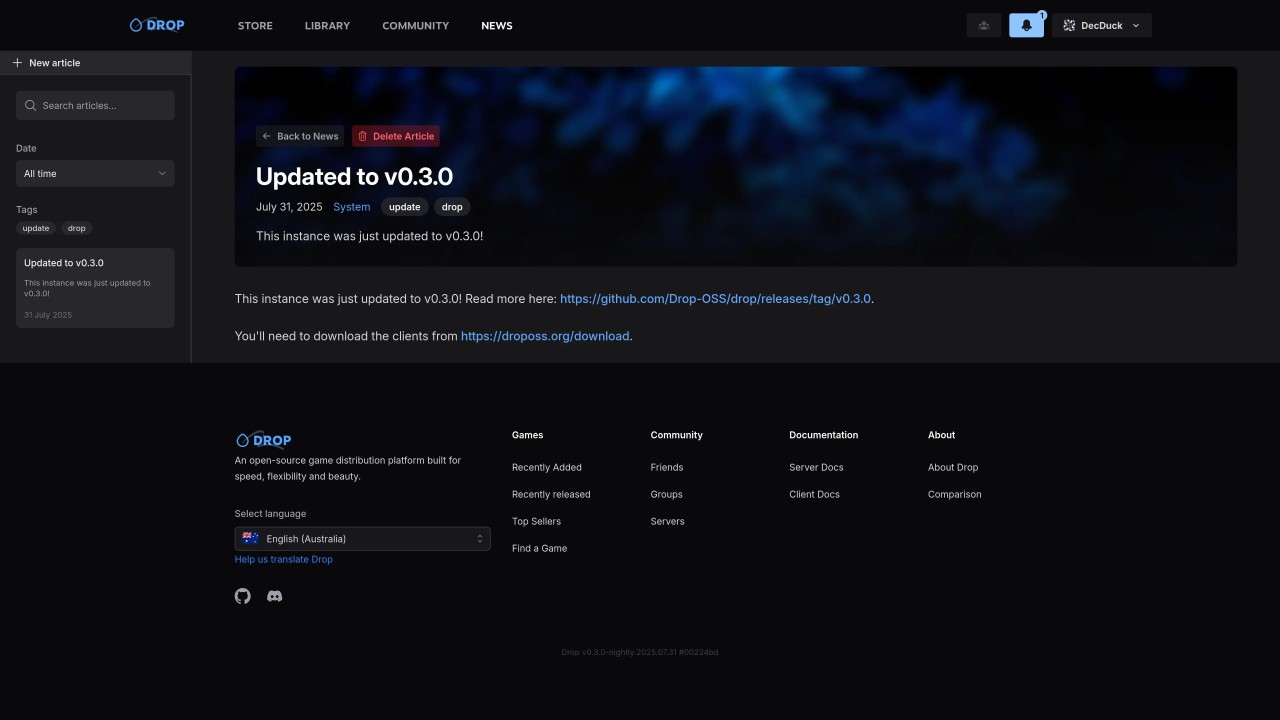
Task: Go Back to News
Action: tap(300, 136)
